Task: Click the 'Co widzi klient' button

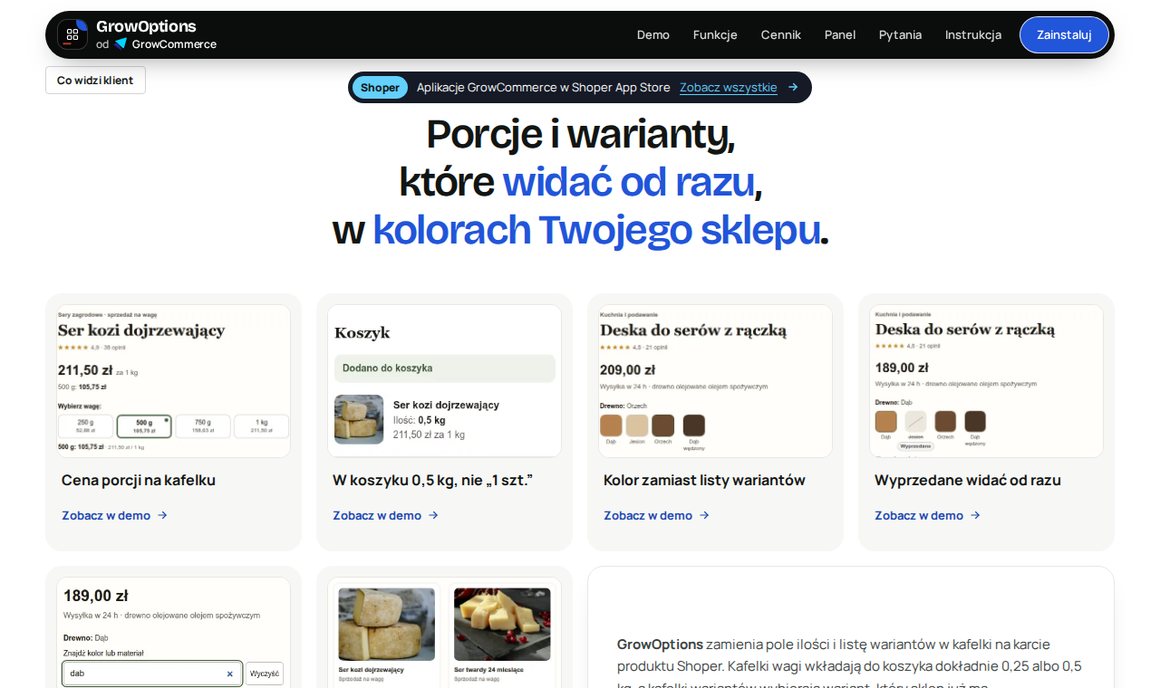Action: point(95,80)
